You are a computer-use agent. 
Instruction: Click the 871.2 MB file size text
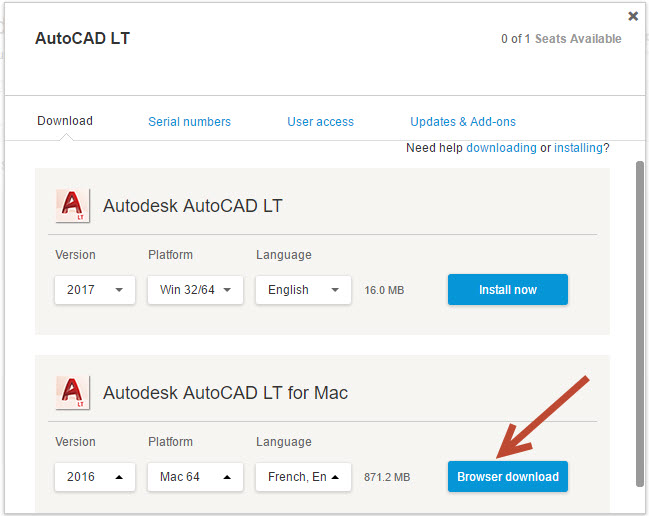coord(387,477)
